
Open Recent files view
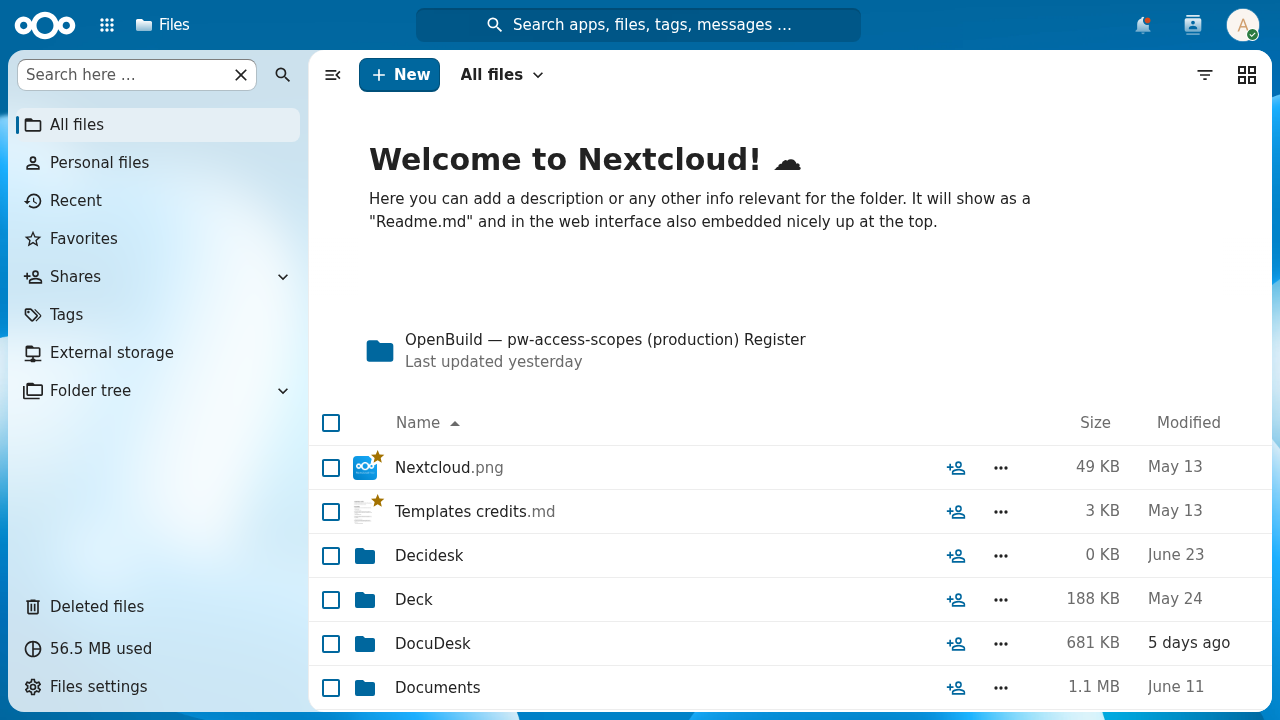click(x=158, y=201)
